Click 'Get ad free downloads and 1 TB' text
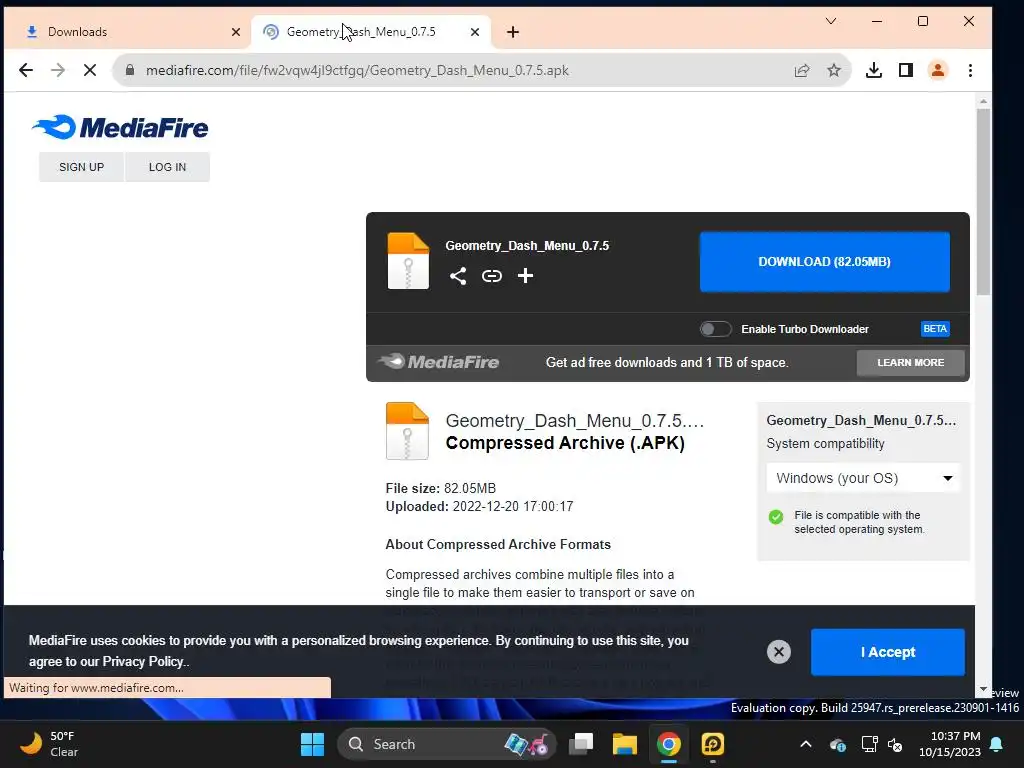The height and width of the screenshot is (768, 1024). click(x=667, y=362)
